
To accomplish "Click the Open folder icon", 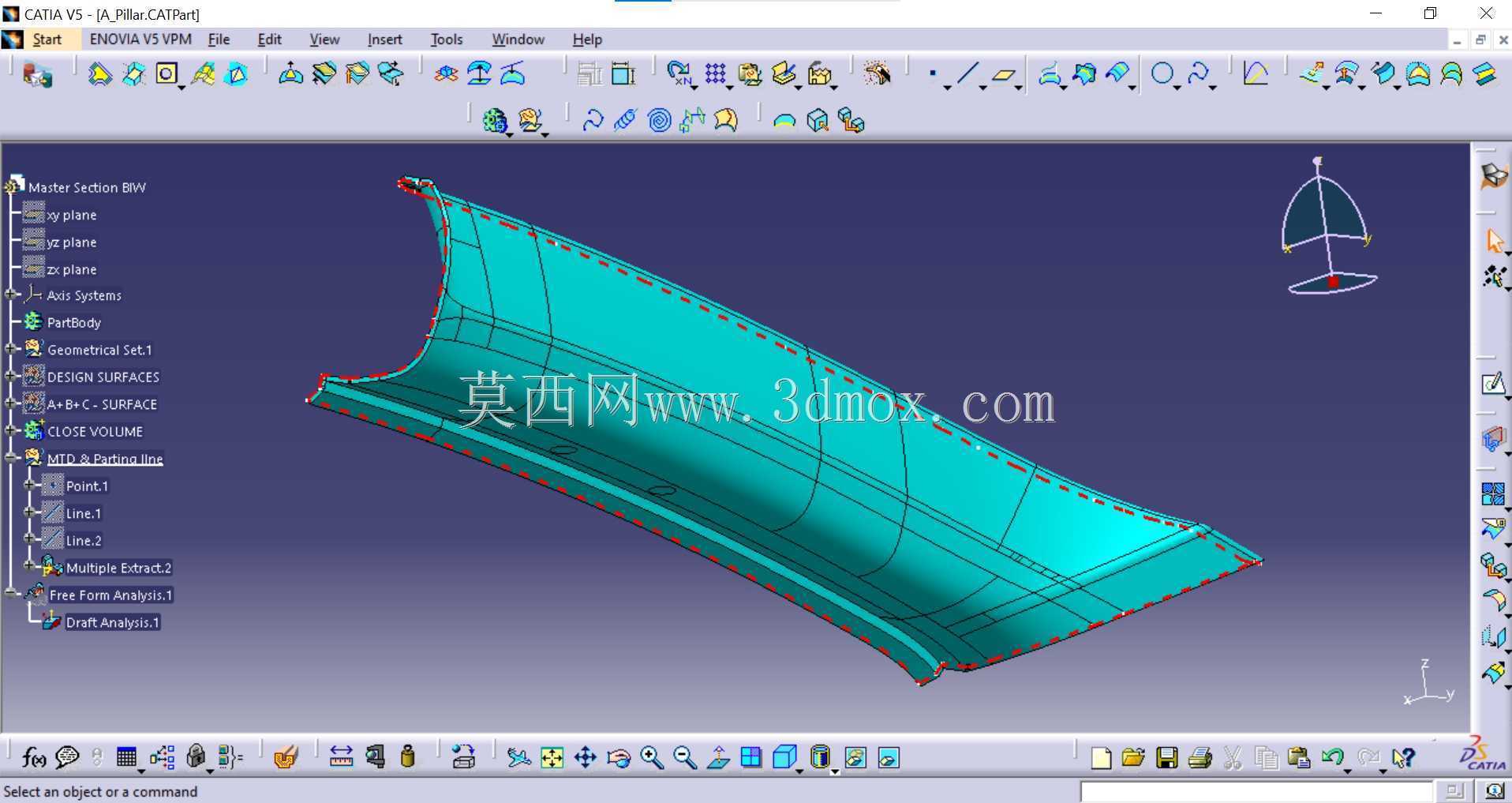I will [1133, 758].
